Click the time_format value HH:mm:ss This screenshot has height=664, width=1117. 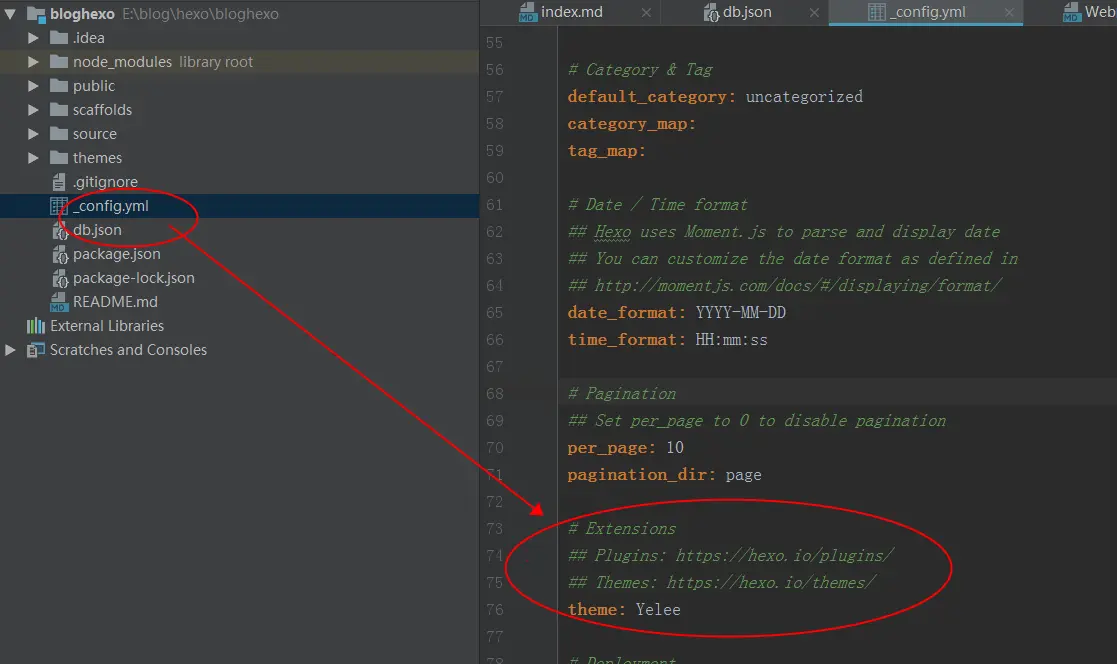731,340
